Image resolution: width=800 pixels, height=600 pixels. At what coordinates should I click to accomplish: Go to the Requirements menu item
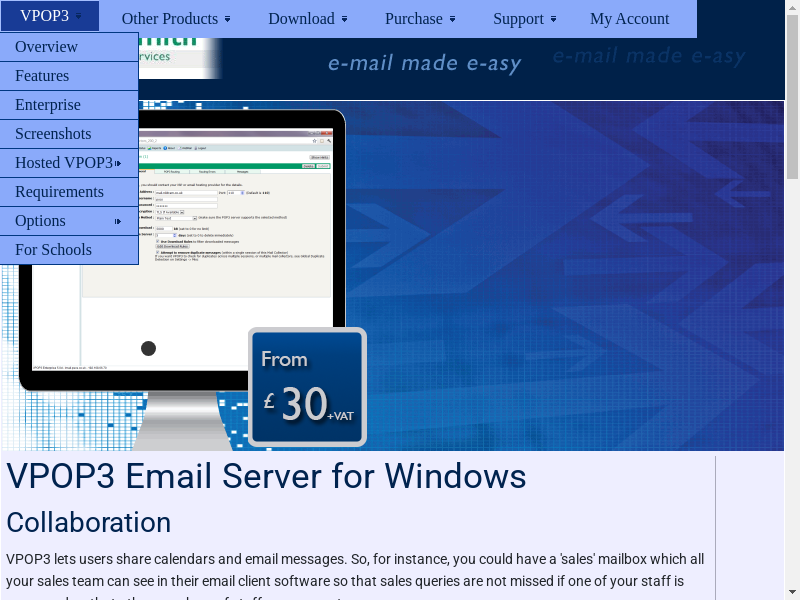pyautogui.click(x=69, y=192)
